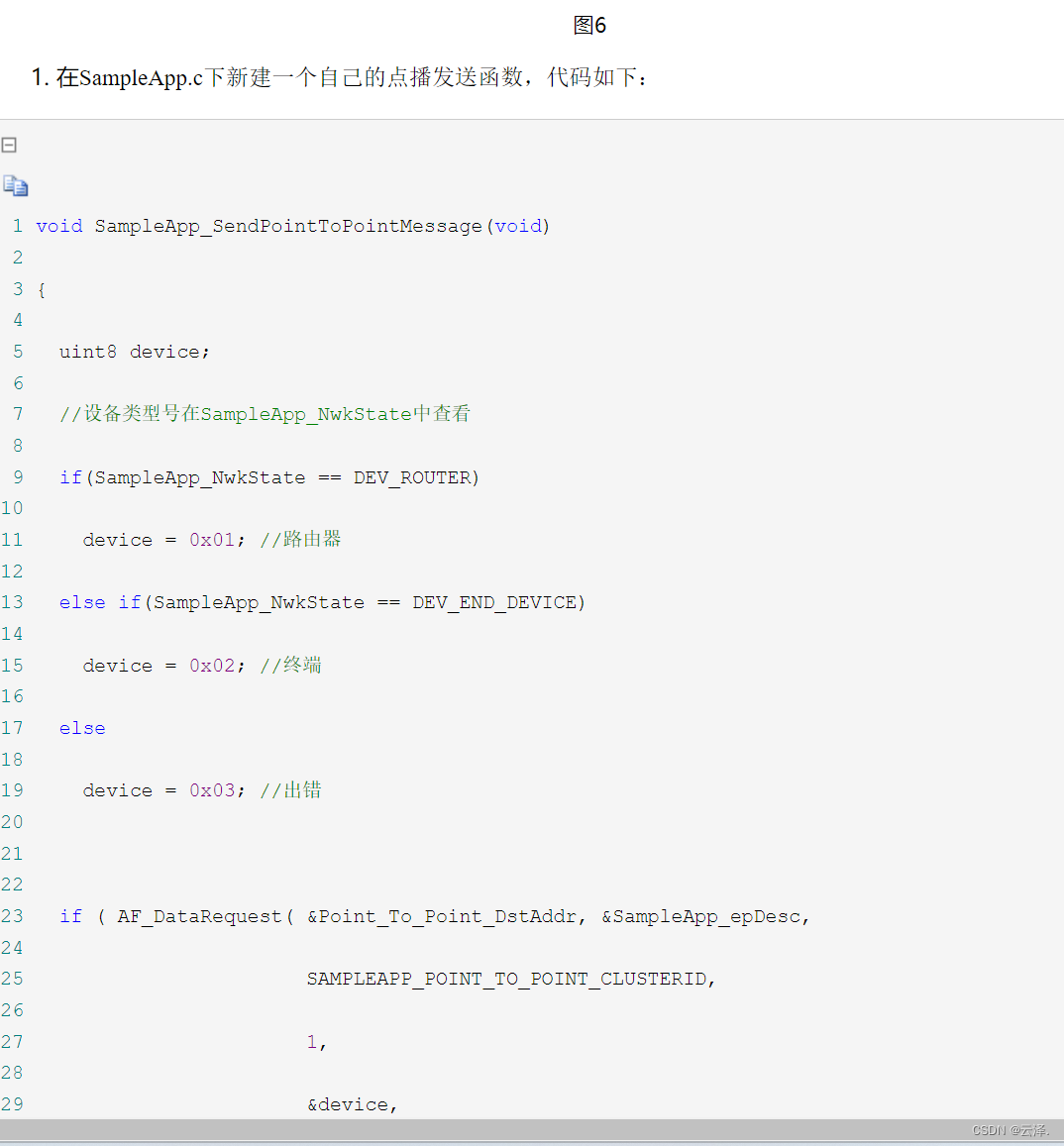Click DEV_ROUTER in the if condition
The image size is (1064, 1146).
(x=413, y=478)
